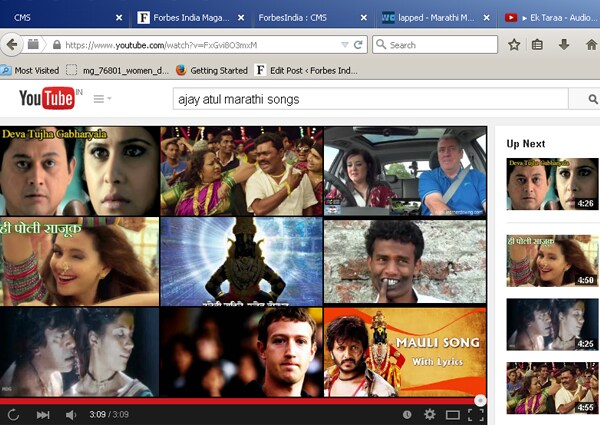Go to the YouTube home logo
Screen dimensions: 600x425
tap(45, 98)
